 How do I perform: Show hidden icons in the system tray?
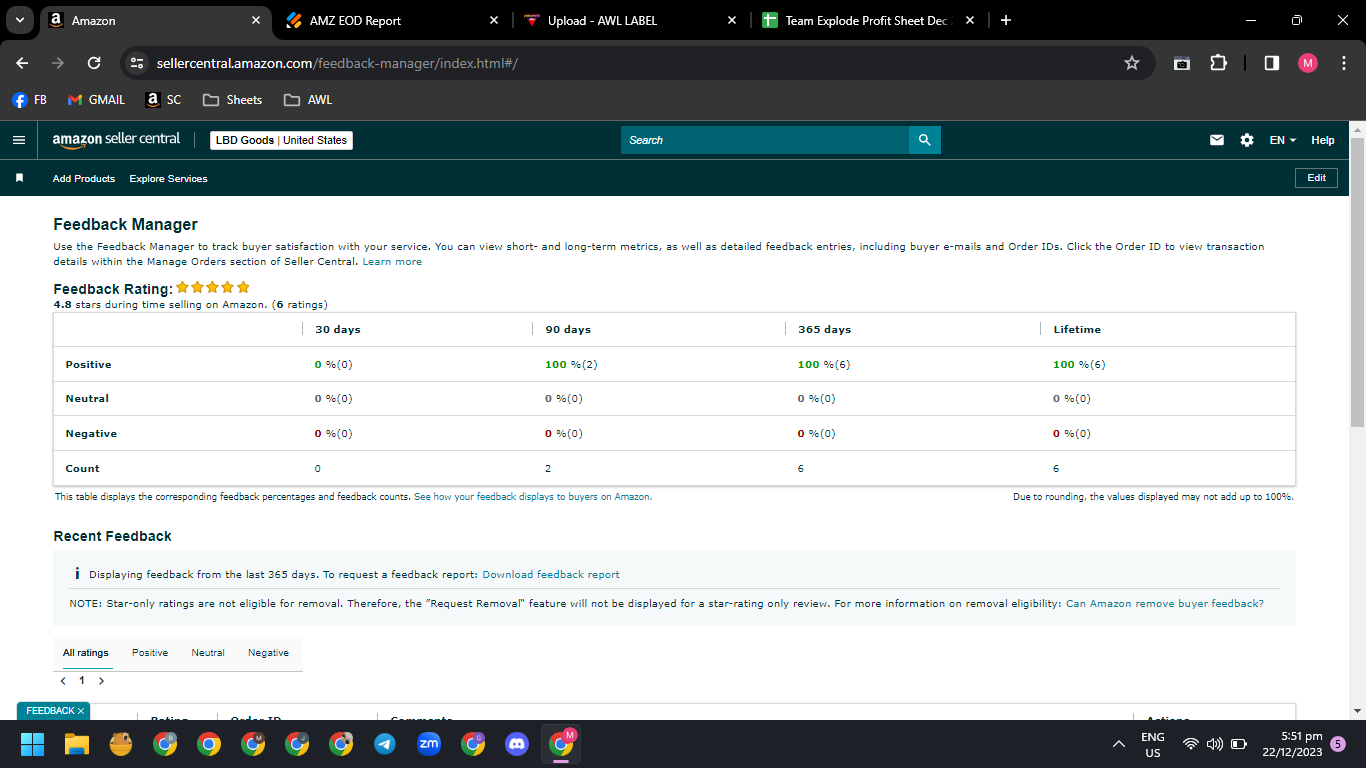[x=1119, y=744]
